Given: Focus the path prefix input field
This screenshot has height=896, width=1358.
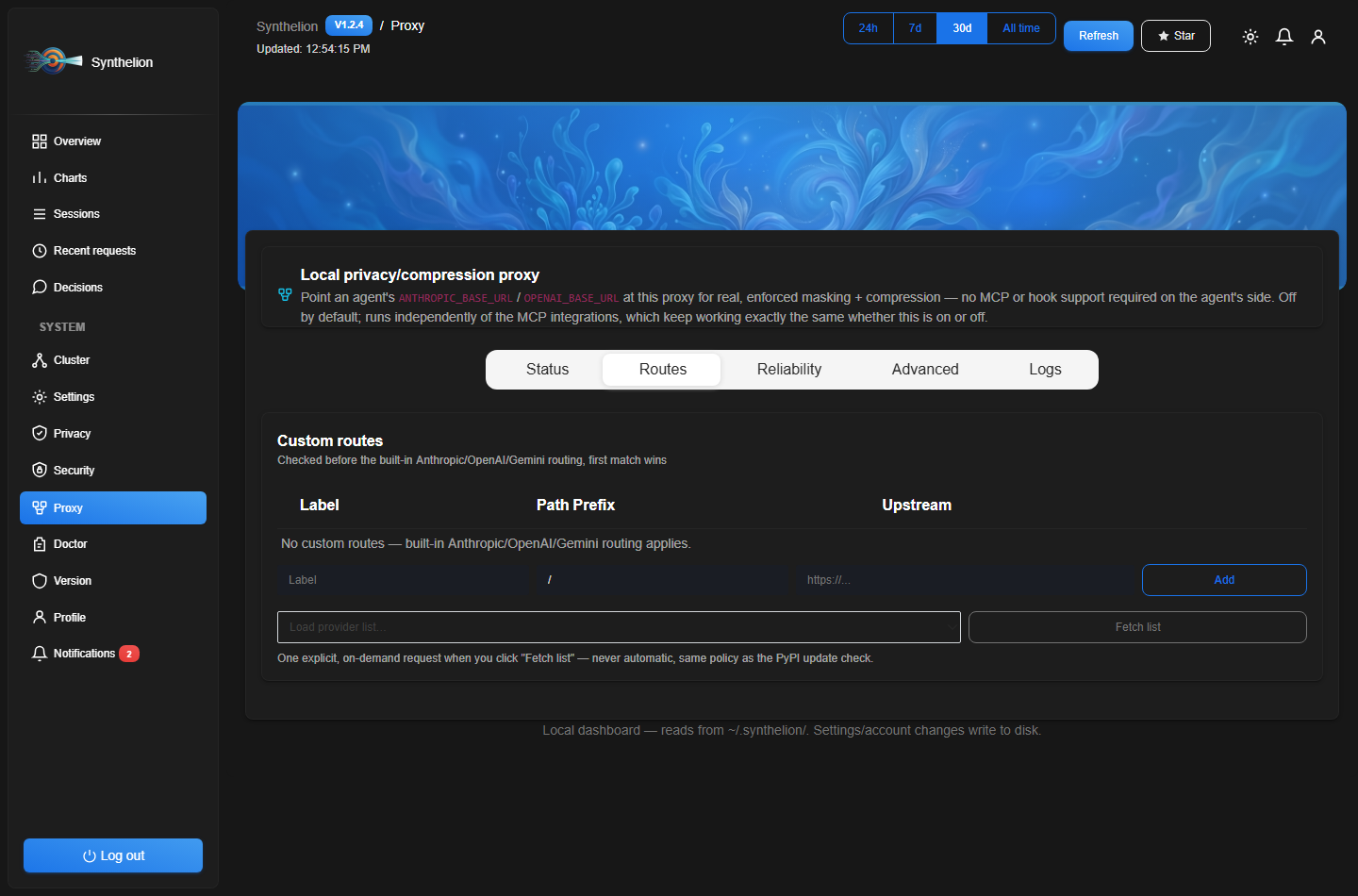Looking at the screenshot, I should pos(663,580).
